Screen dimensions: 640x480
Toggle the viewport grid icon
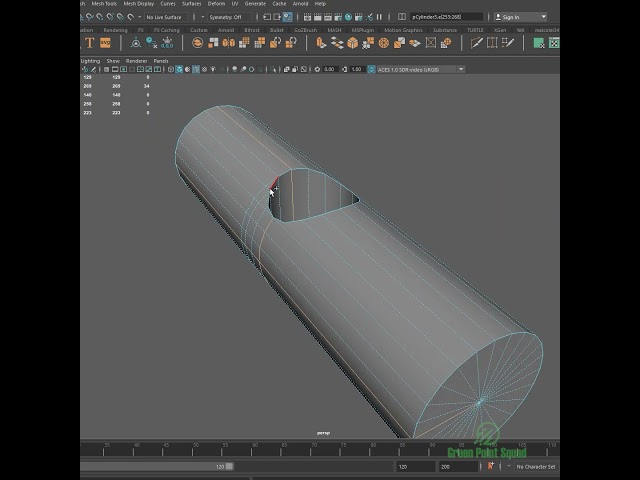(107, 69)
